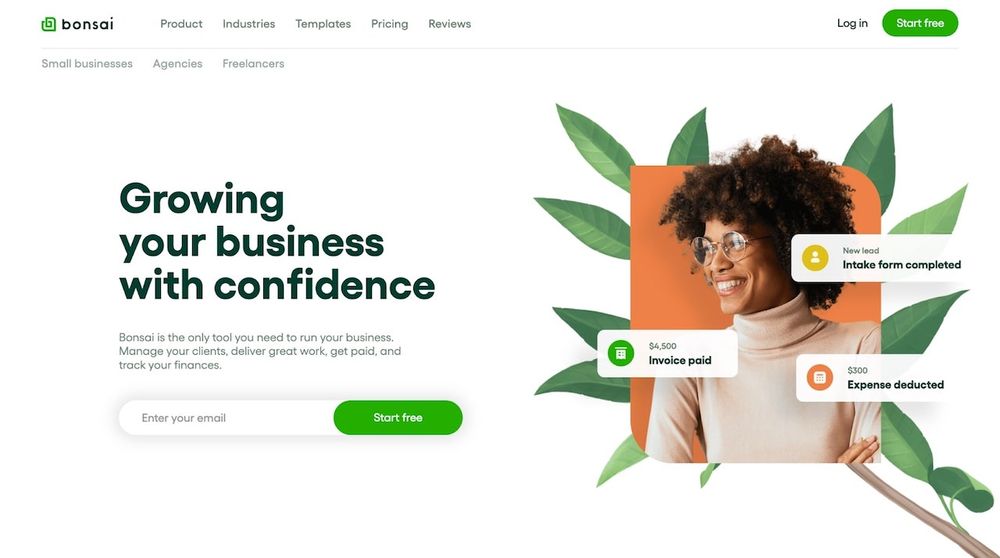
Task: Click Start free button beside email field
Action: [398, 418]
